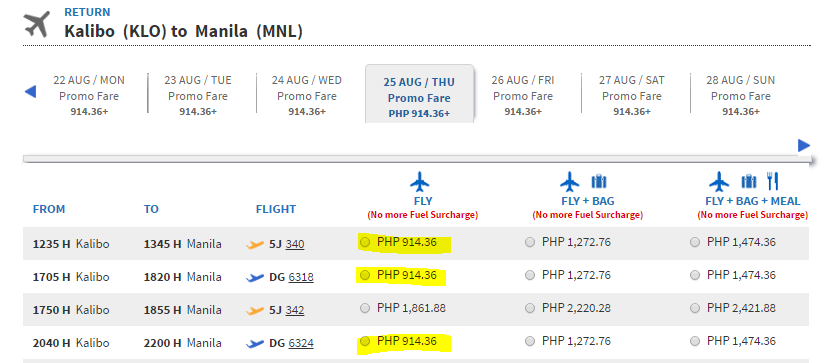Click the blue airline logo for flight DG 6318
The image size is (840, 363).
[255, 278]
